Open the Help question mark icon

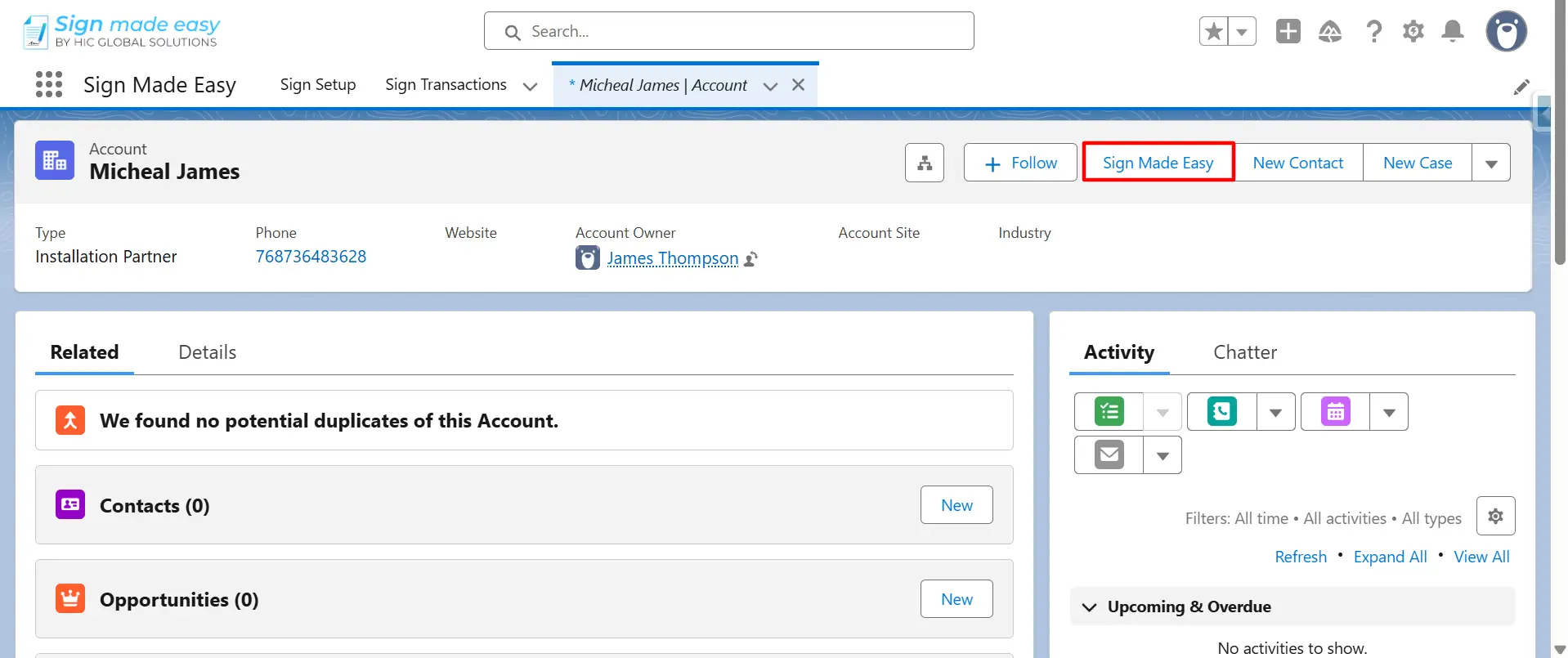click(1374, 31)
